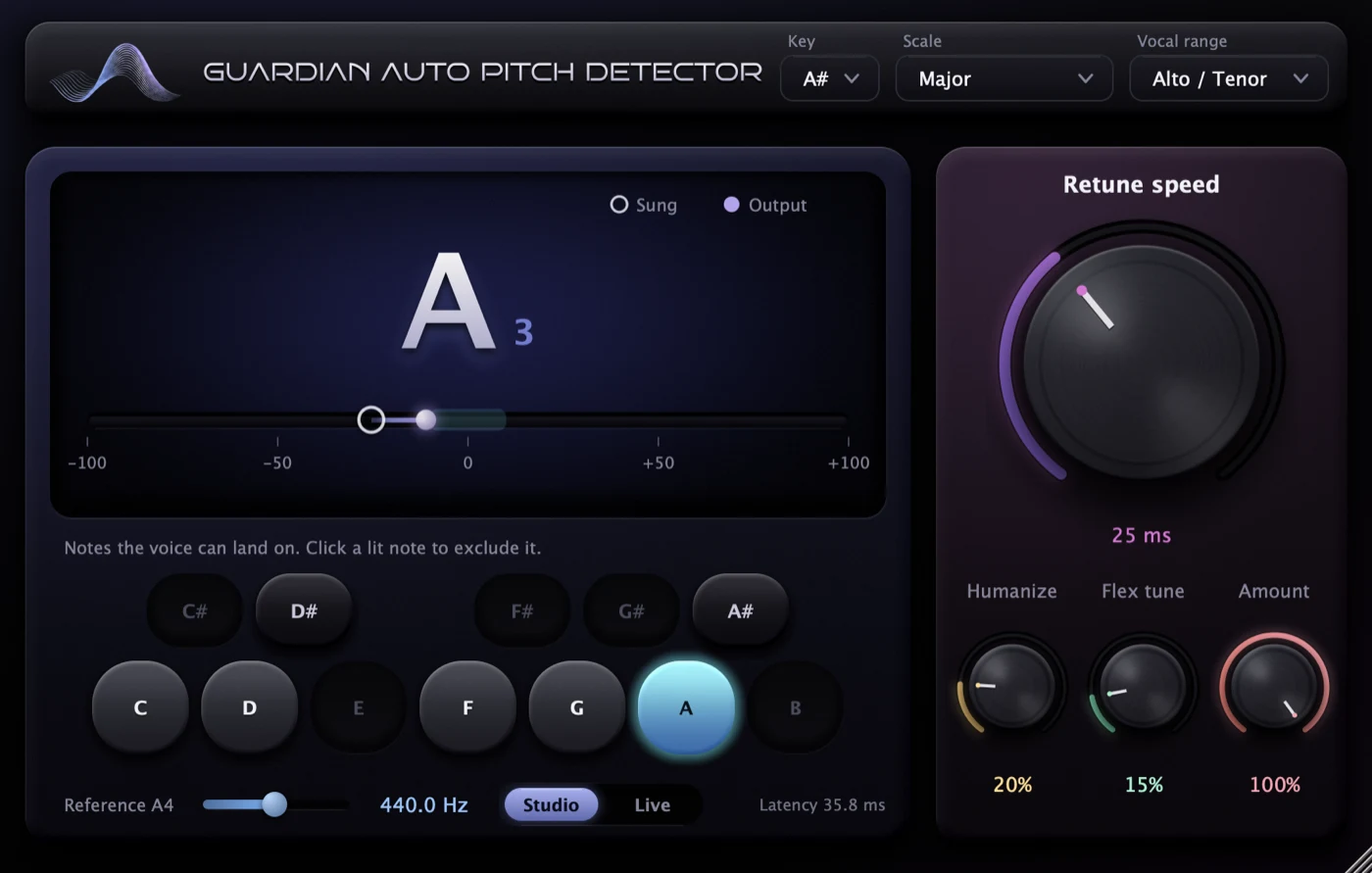The height and width of the screenshot is (873, 1372).
Task: Exclude the C note key
Action: point(140,707)
